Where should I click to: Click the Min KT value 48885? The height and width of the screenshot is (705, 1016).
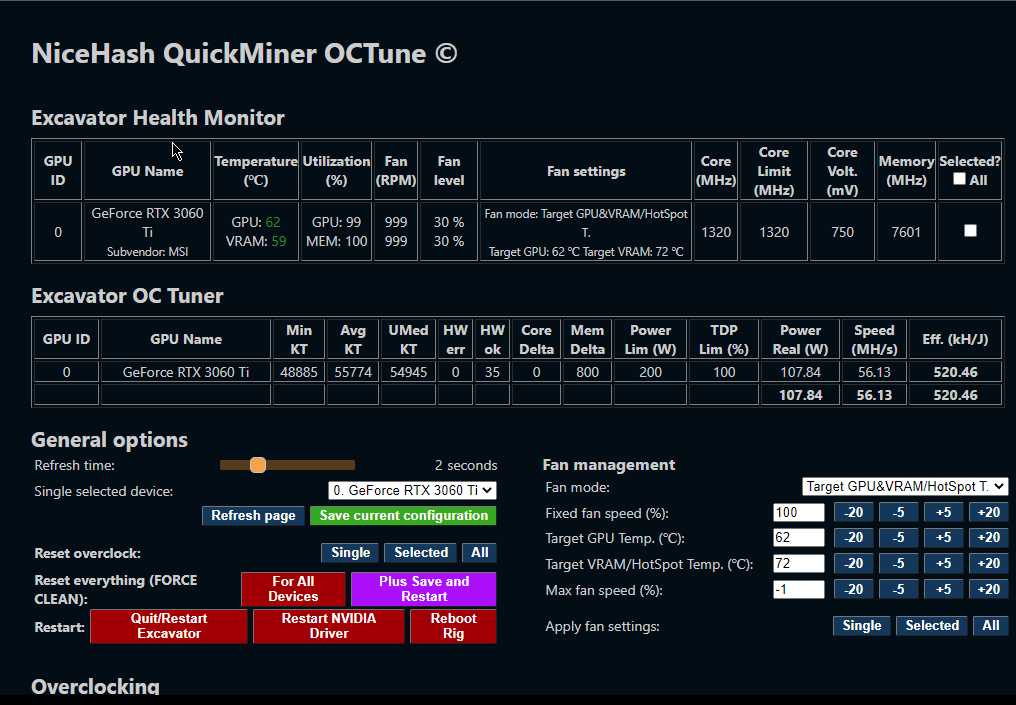(x=299, y=372)
